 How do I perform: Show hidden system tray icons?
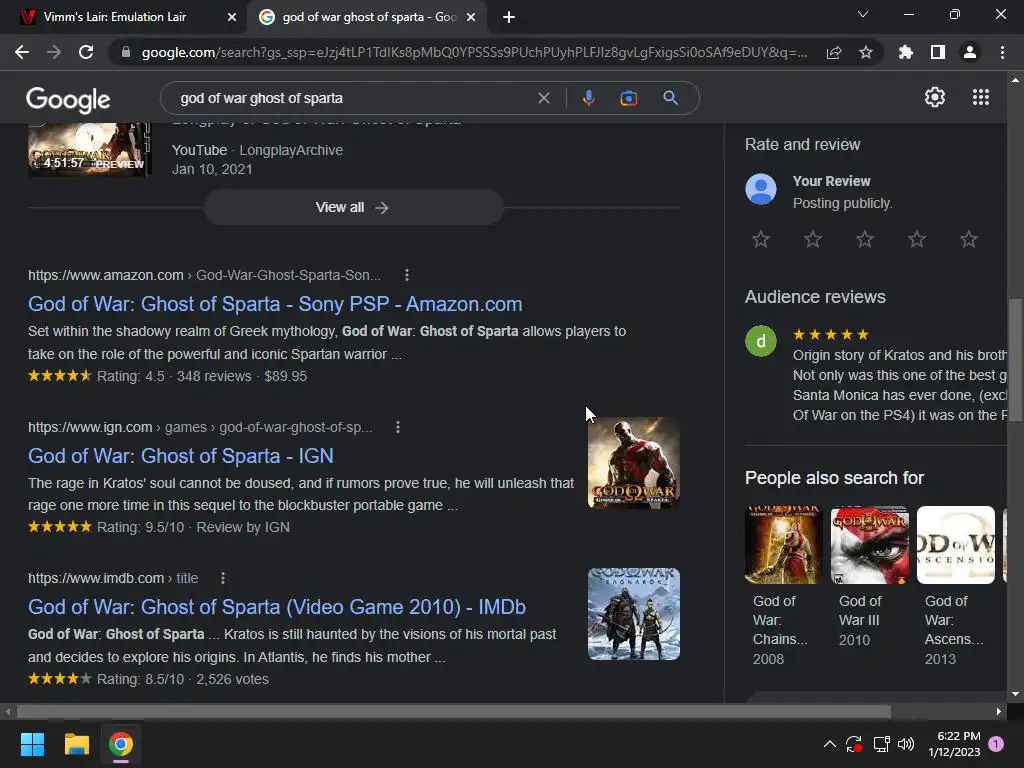tap(829, 744)
